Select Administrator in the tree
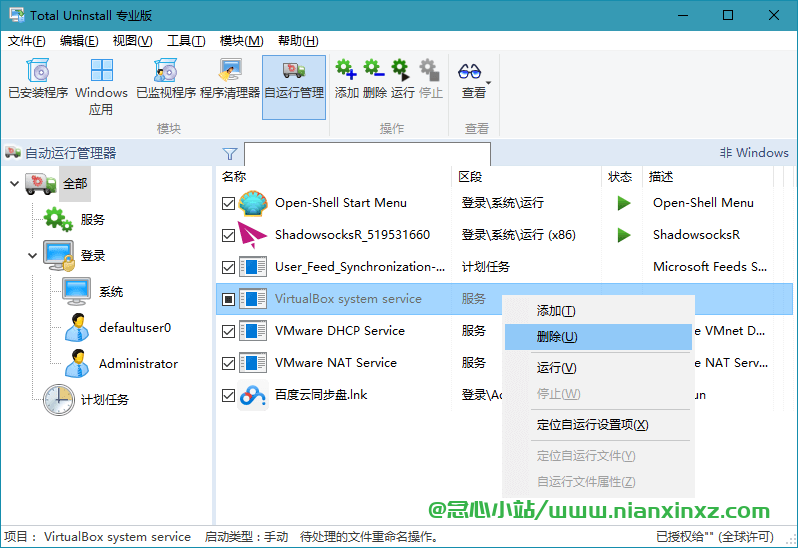This screenshot has height=548, width=798. click(138, 364)
